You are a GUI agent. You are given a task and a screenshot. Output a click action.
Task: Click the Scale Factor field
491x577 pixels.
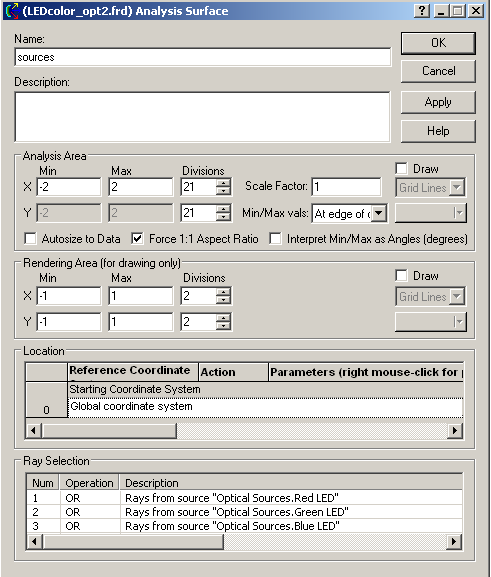click(x=346, y=187)
